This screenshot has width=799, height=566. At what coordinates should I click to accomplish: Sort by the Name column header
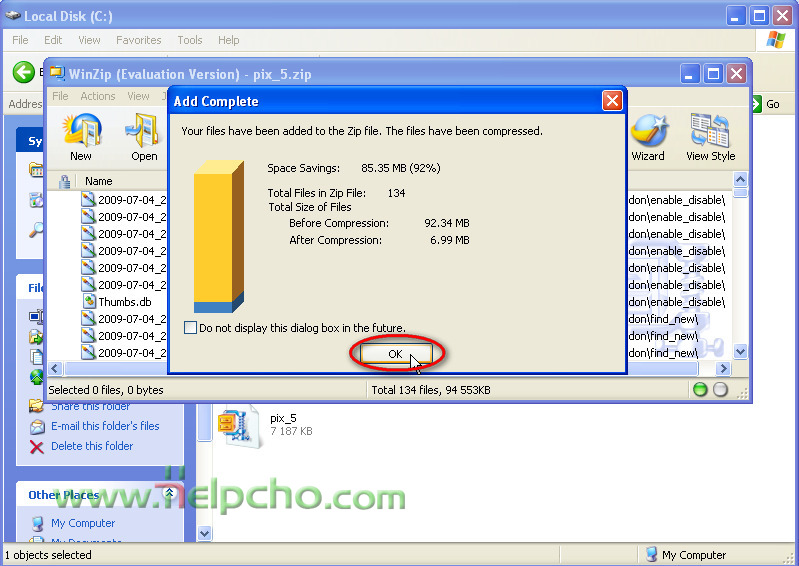[99, 182]
